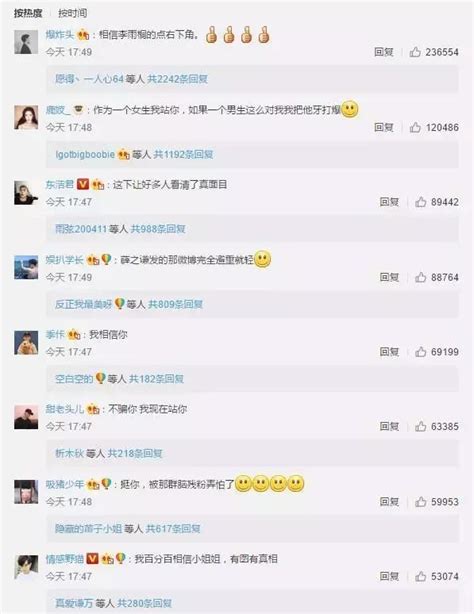474x614 pixels.
Task: Tap the like icon next to 88764
Action: tap(420, 277)
